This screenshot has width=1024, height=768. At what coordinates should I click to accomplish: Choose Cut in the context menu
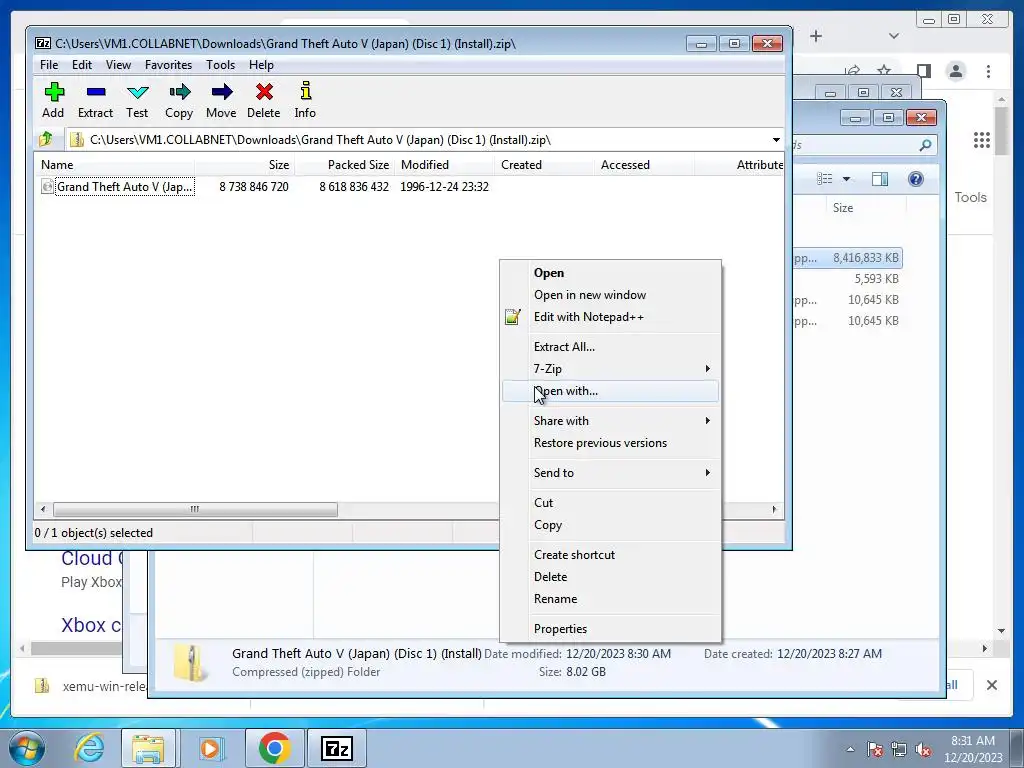click(x=610, y=503)
